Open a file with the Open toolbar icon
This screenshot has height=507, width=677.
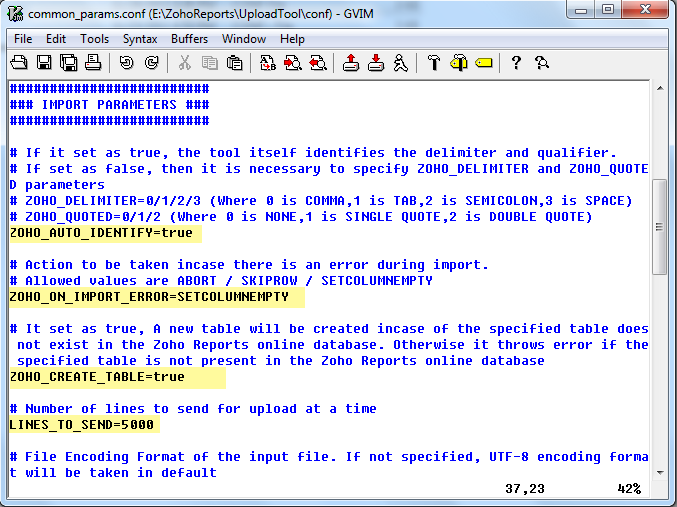(x=19, y=63)
